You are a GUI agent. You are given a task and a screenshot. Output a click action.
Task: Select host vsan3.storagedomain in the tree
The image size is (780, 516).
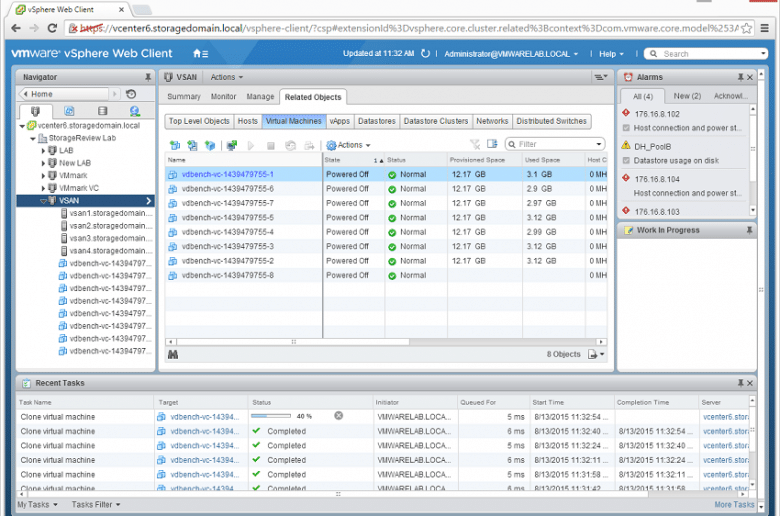[x=106, y=238]
